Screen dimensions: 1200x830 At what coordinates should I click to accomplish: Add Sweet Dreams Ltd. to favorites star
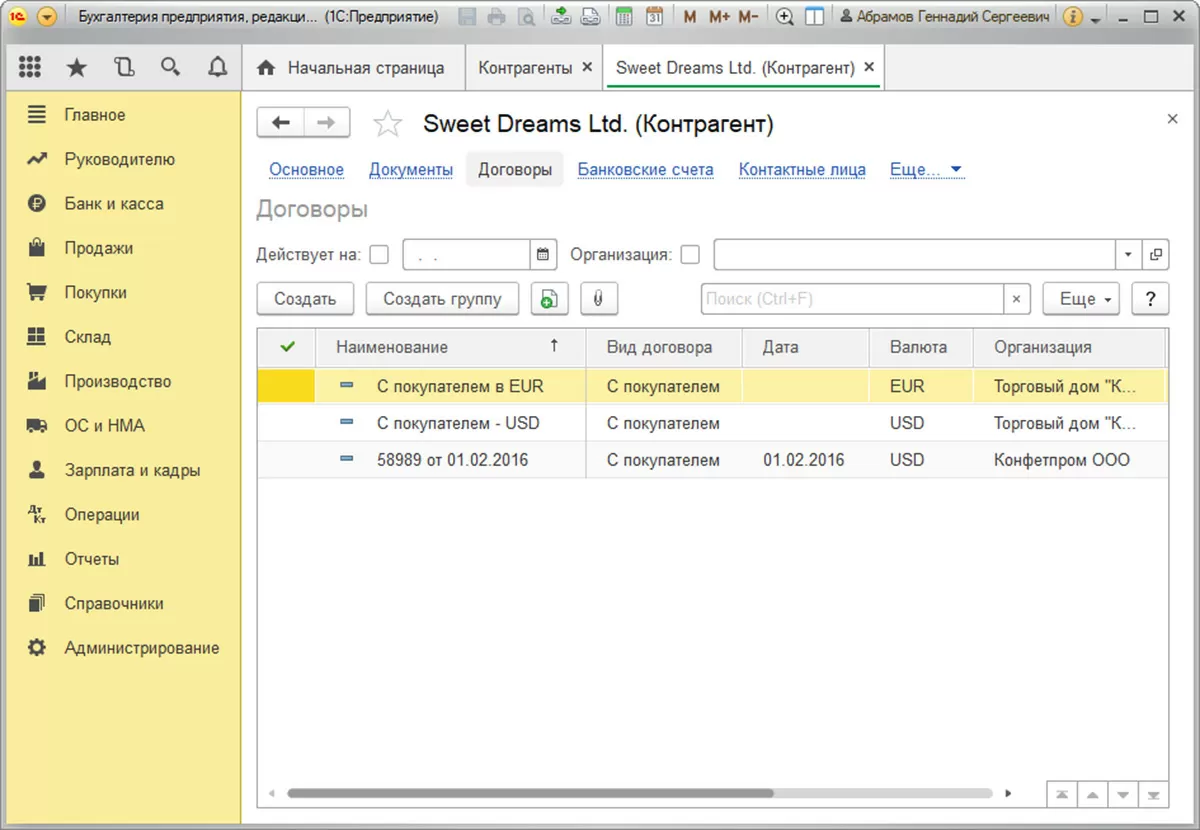(x=387, y=124)
